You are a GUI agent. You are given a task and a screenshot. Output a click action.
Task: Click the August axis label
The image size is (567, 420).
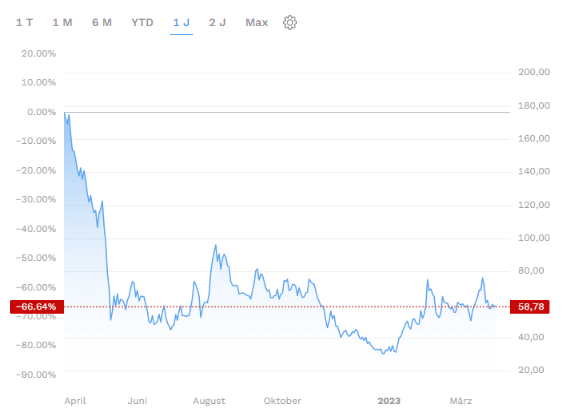pos(209,401)
